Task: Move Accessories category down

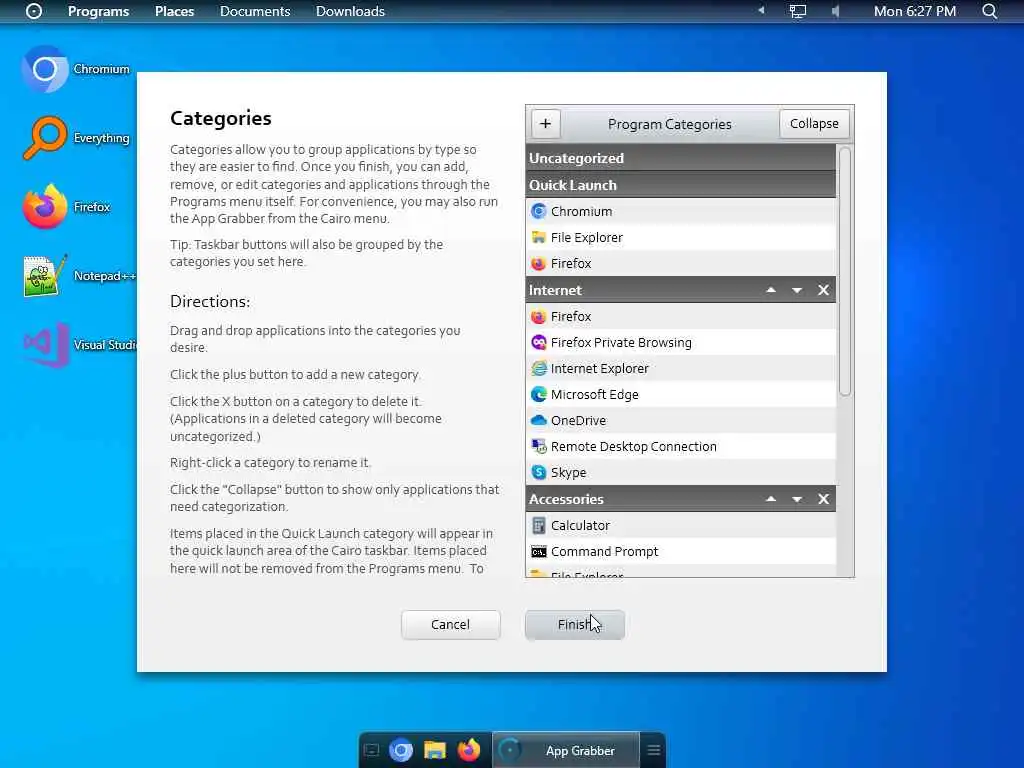Action: (797, 499)
